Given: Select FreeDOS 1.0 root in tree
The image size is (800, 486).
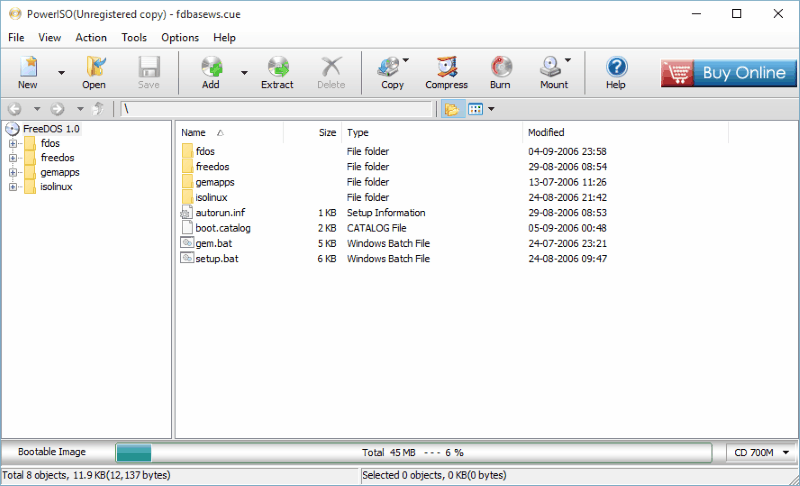Looking at the screenshot, I should 51,129.
